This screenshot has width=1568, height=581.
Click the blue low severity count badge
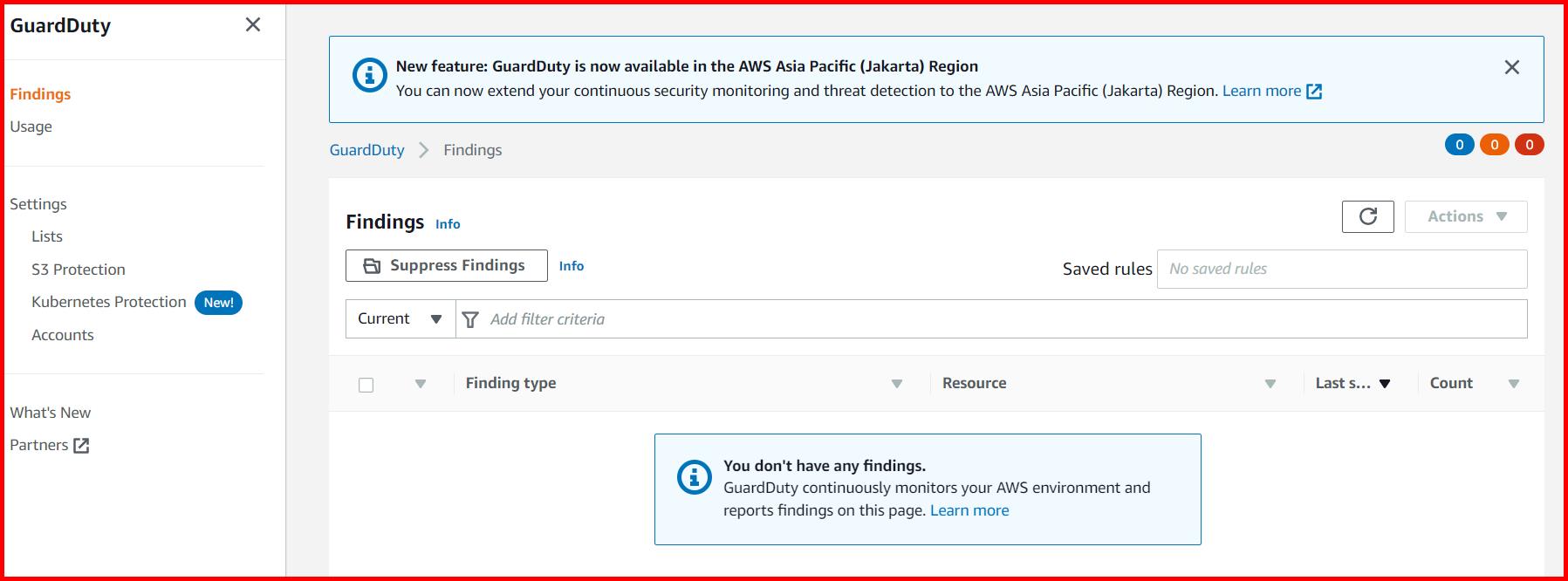point(1459,145)
